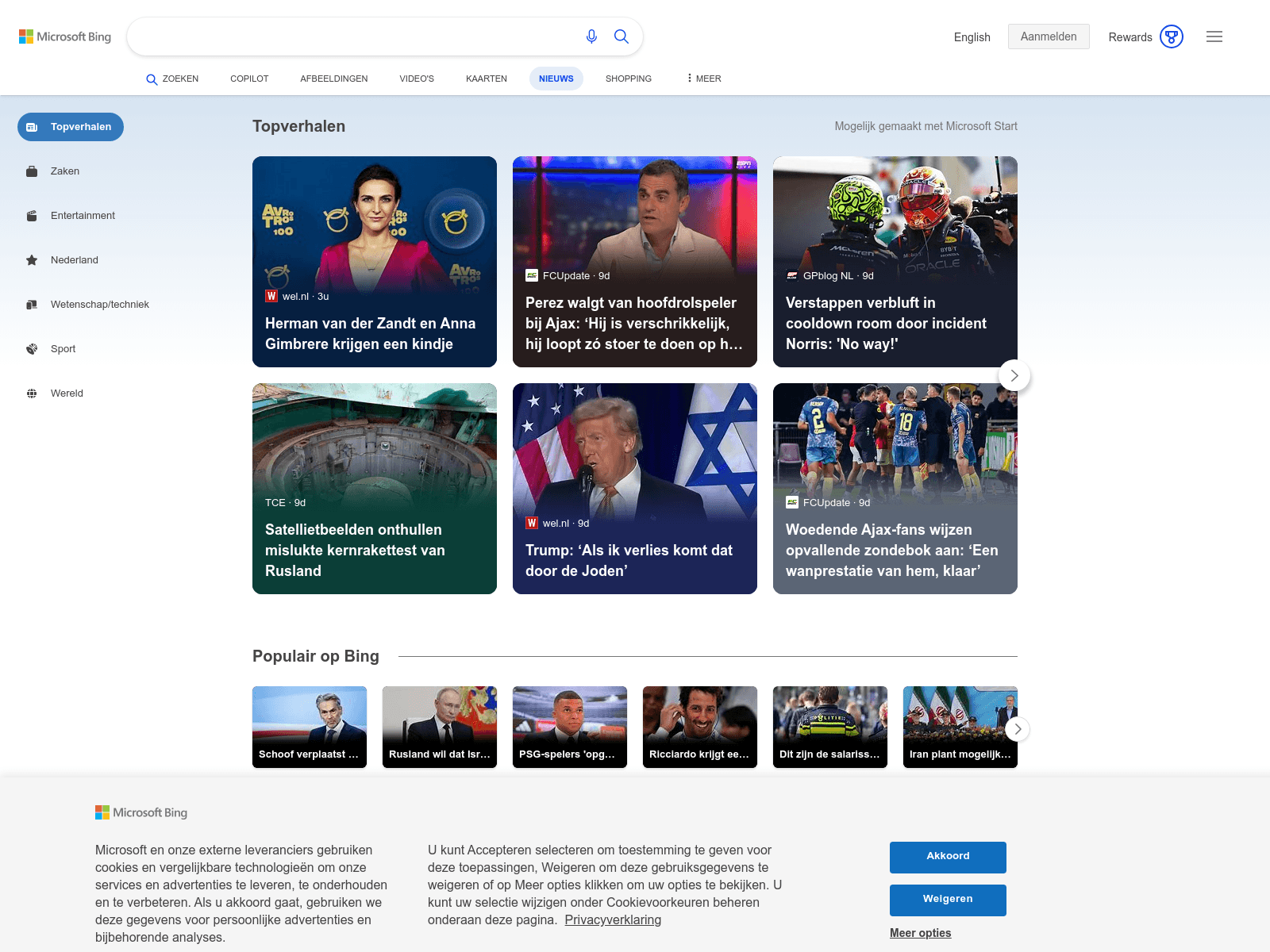Click the Wereld globe icon
Image resolution: width=1270 pixels, height=952 pixels.
click(x=32, y=393)
